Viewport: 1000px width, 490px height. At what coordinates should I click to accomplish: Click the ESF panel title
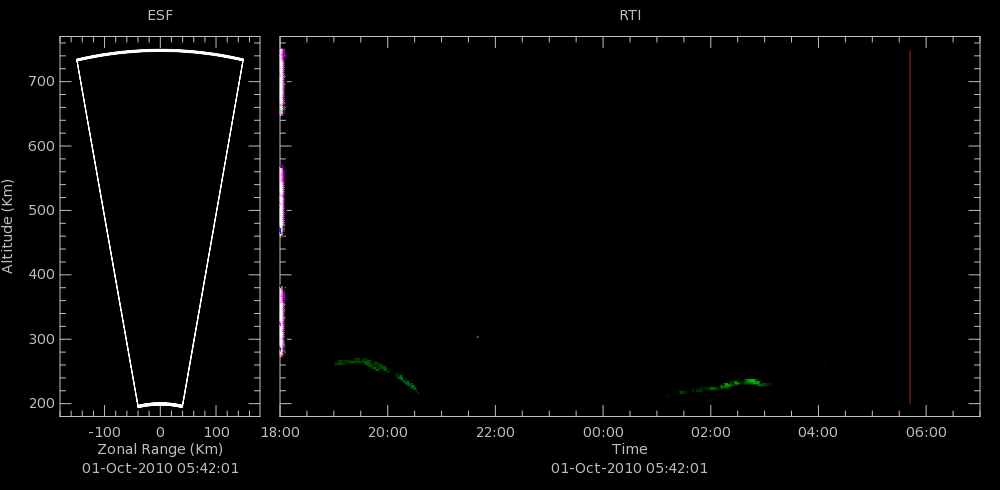[x=160, y=16]
